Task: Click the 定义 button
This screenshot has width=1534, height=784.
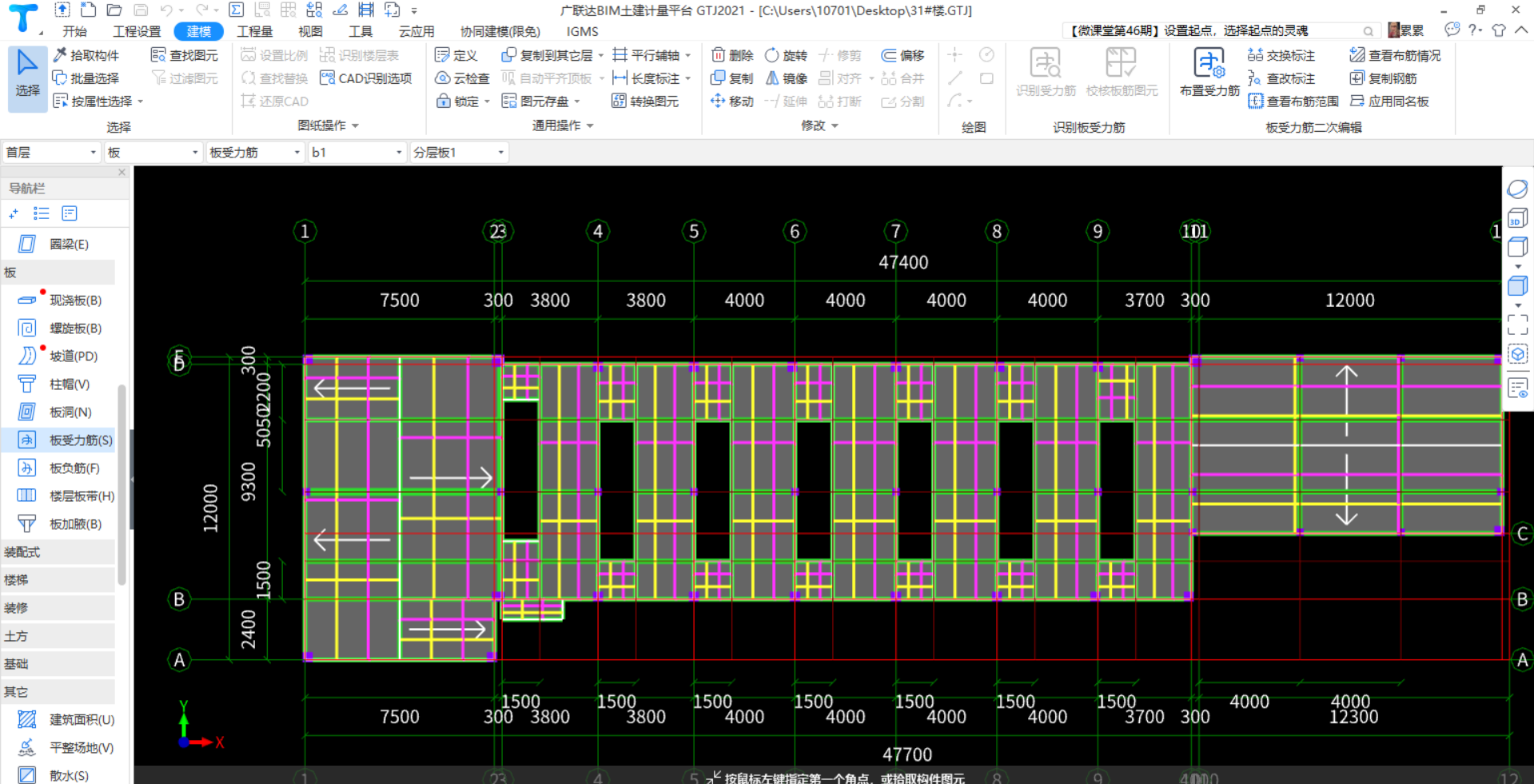Action: coord(456,55)
